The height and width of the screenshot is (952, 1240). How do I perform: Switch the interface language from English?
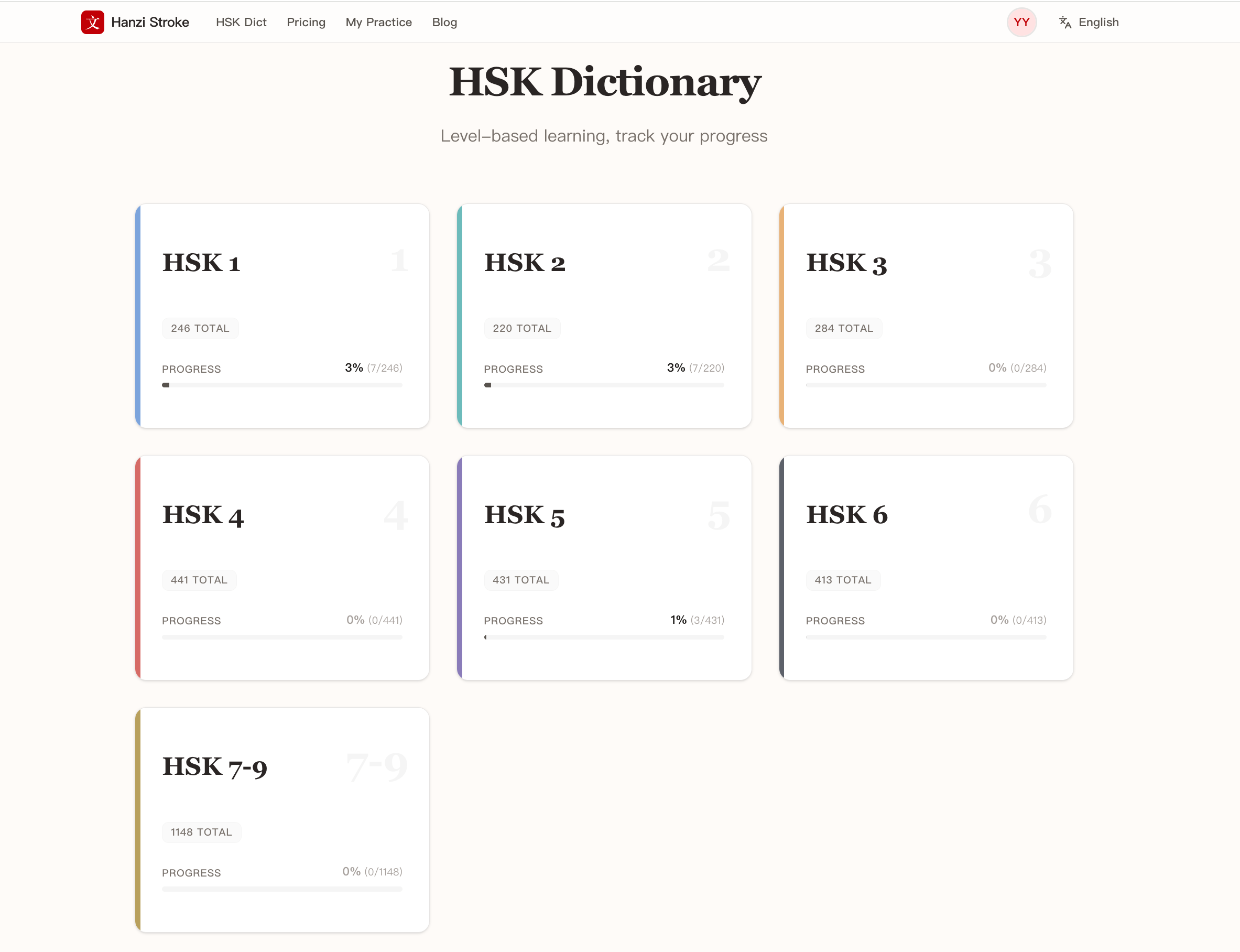pos(1098,22)
